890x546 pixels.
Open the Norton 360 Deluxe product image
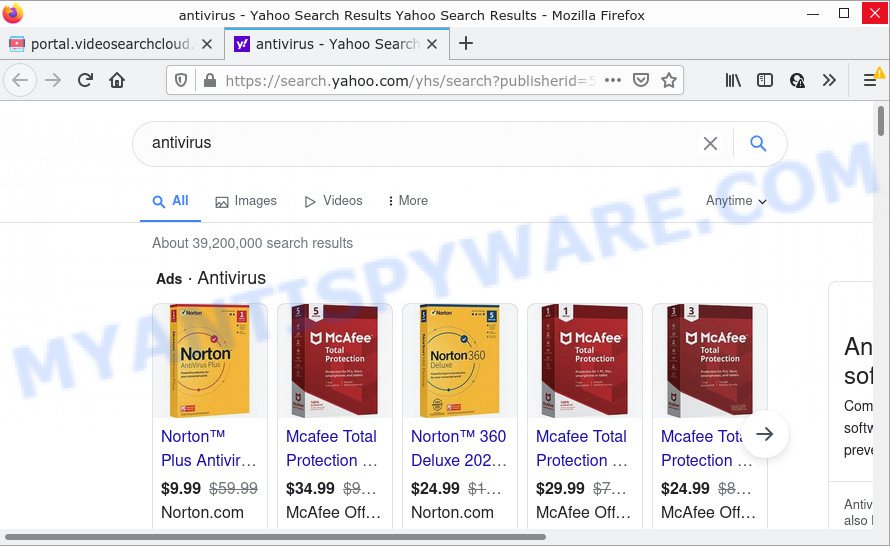[460, 361]
